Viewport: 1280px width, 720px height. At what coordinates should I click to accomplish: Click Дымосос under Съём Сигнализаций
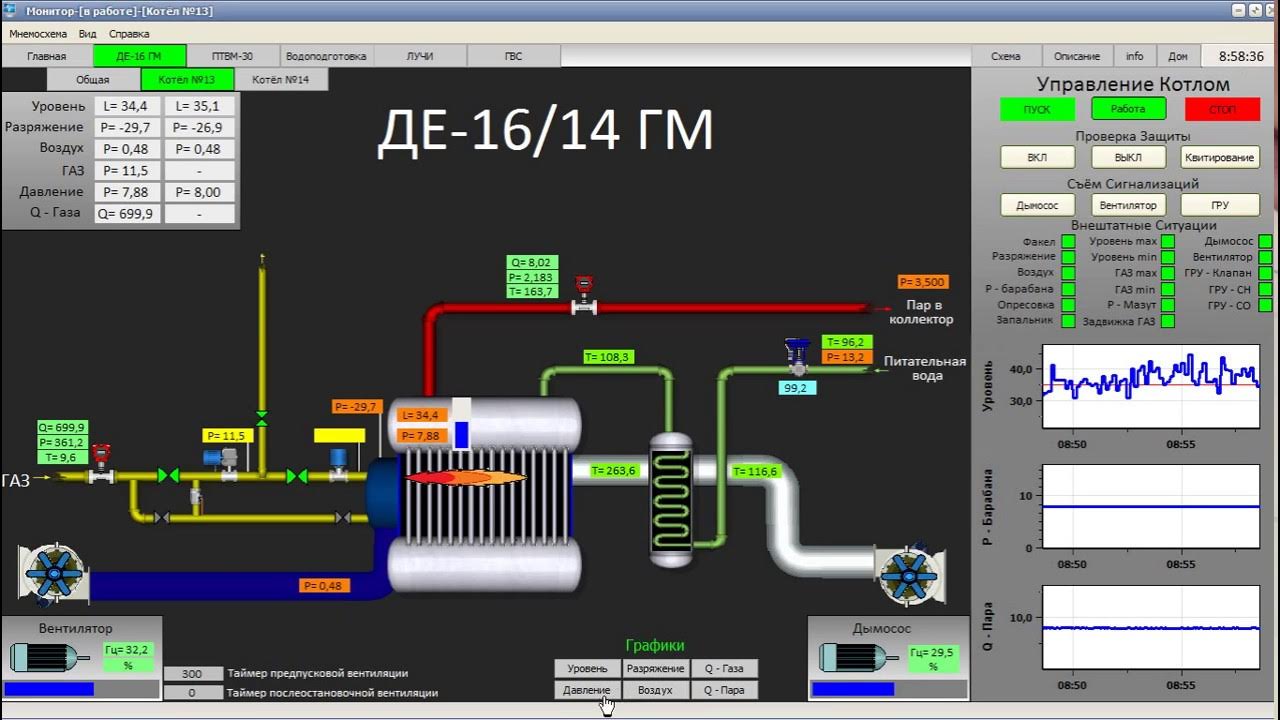tap(1038, 205)
